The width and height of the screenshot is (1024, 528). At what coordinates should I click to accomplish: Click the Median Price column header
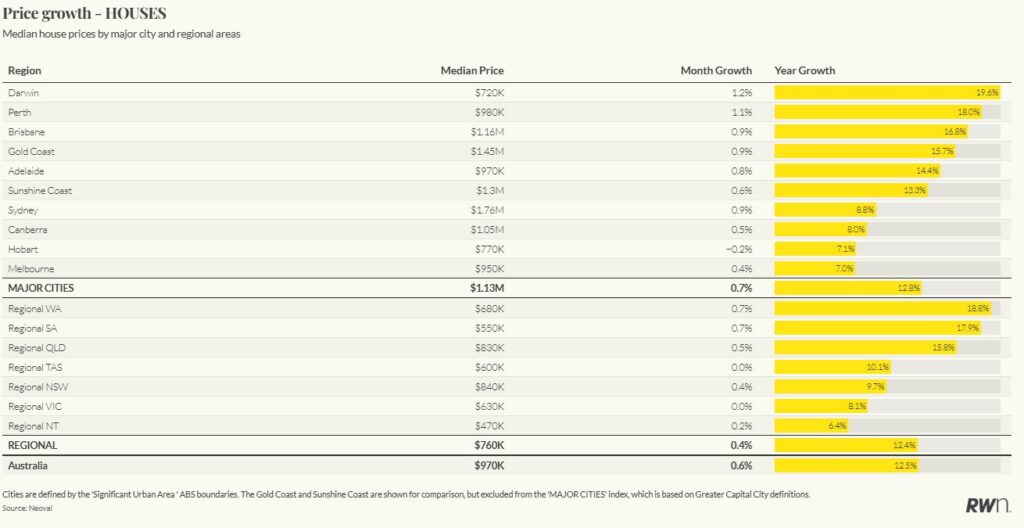(x=472, y=71)
